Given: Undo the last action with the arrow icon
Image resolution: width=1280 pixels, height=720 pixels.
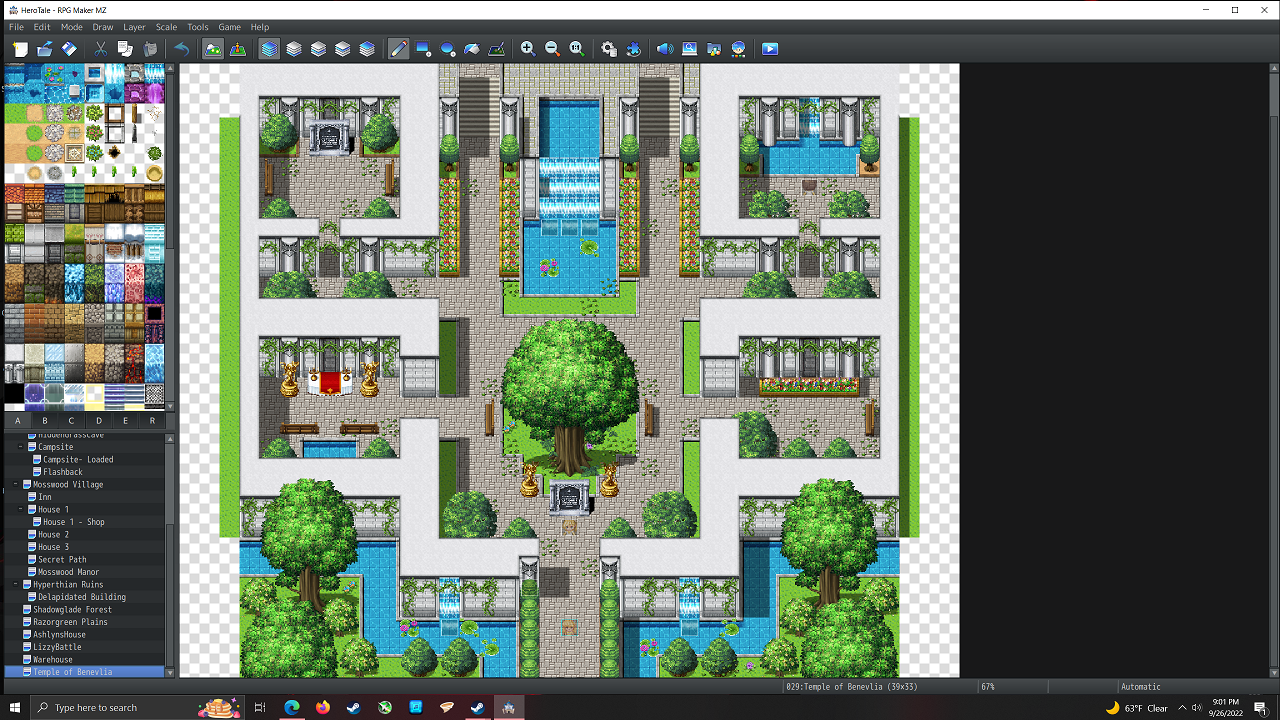Looking at the screenshot, I should pos(181,49).
